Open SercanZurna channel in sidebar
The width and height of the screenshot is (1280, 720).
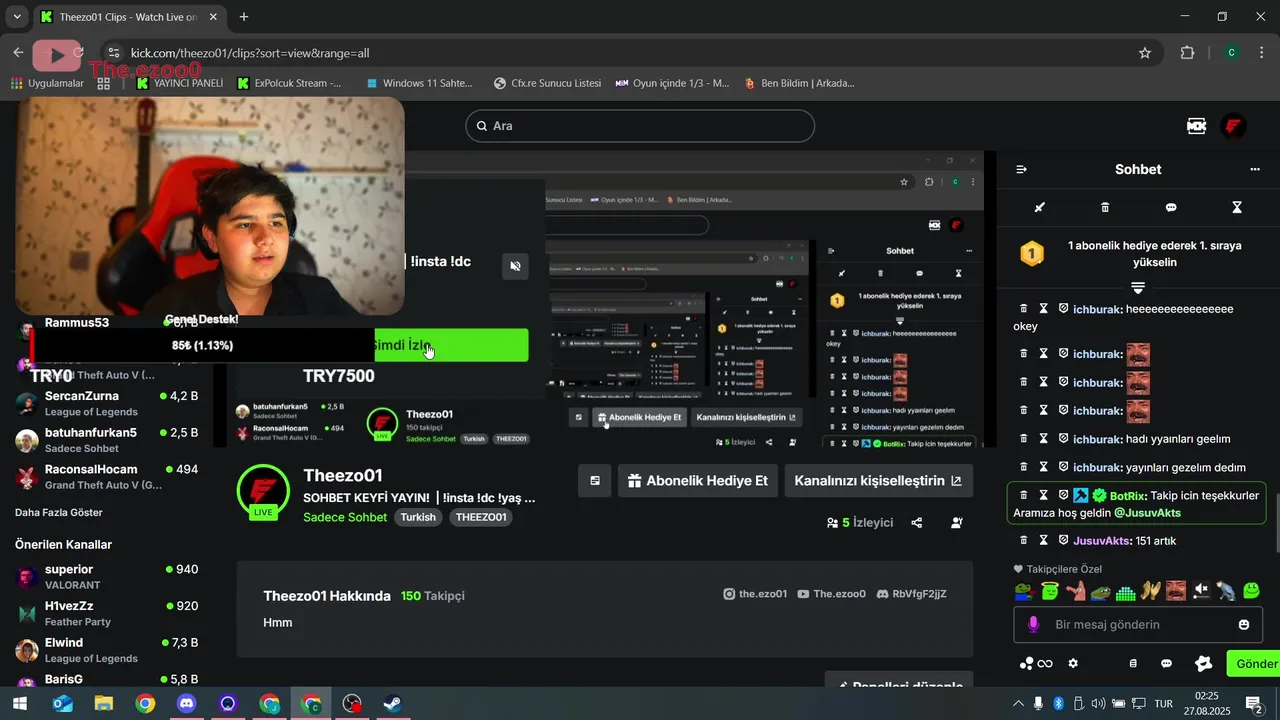click(107, 403)
